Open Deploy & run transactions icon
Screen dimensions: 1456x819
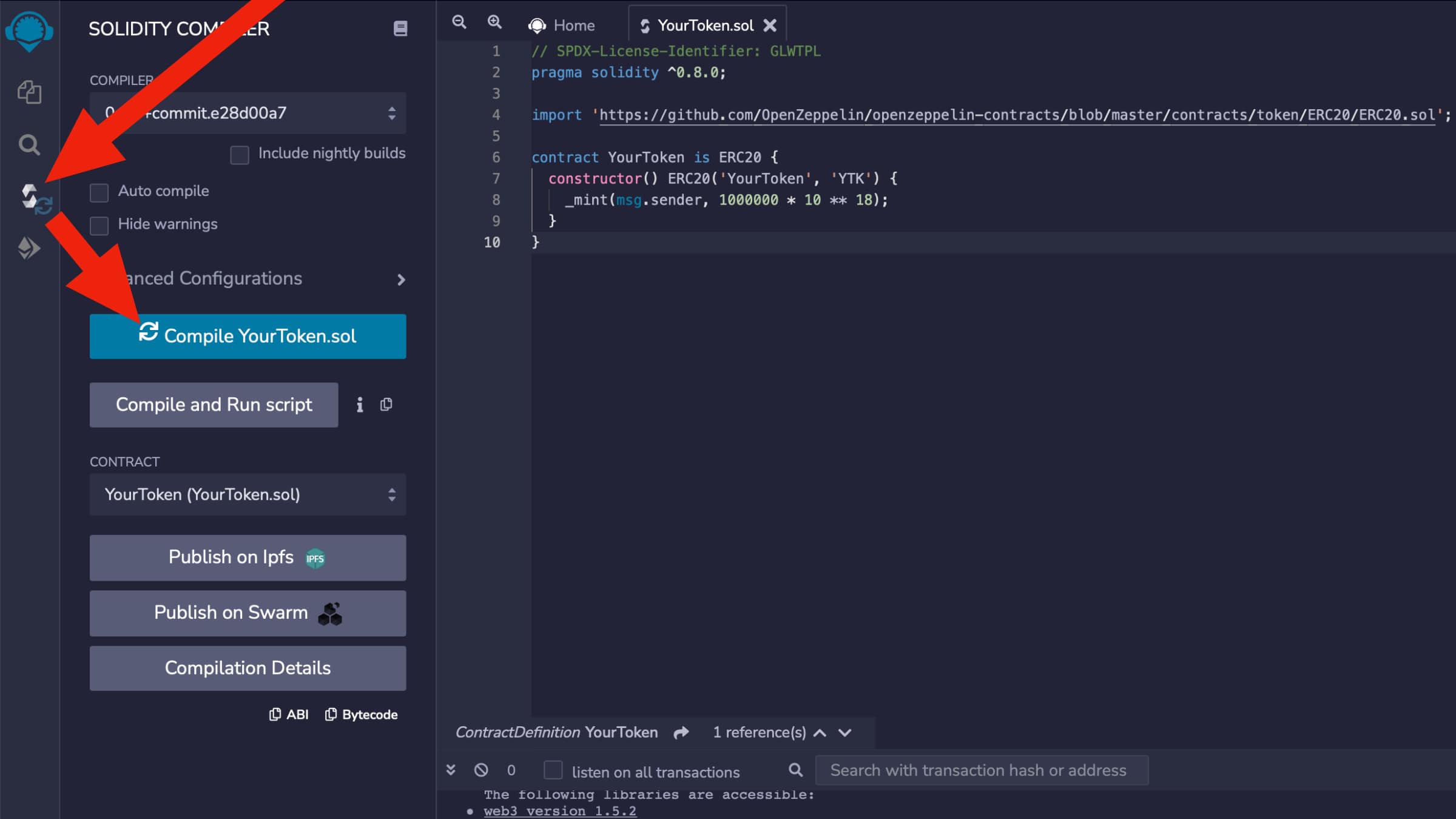click(29, 248)
